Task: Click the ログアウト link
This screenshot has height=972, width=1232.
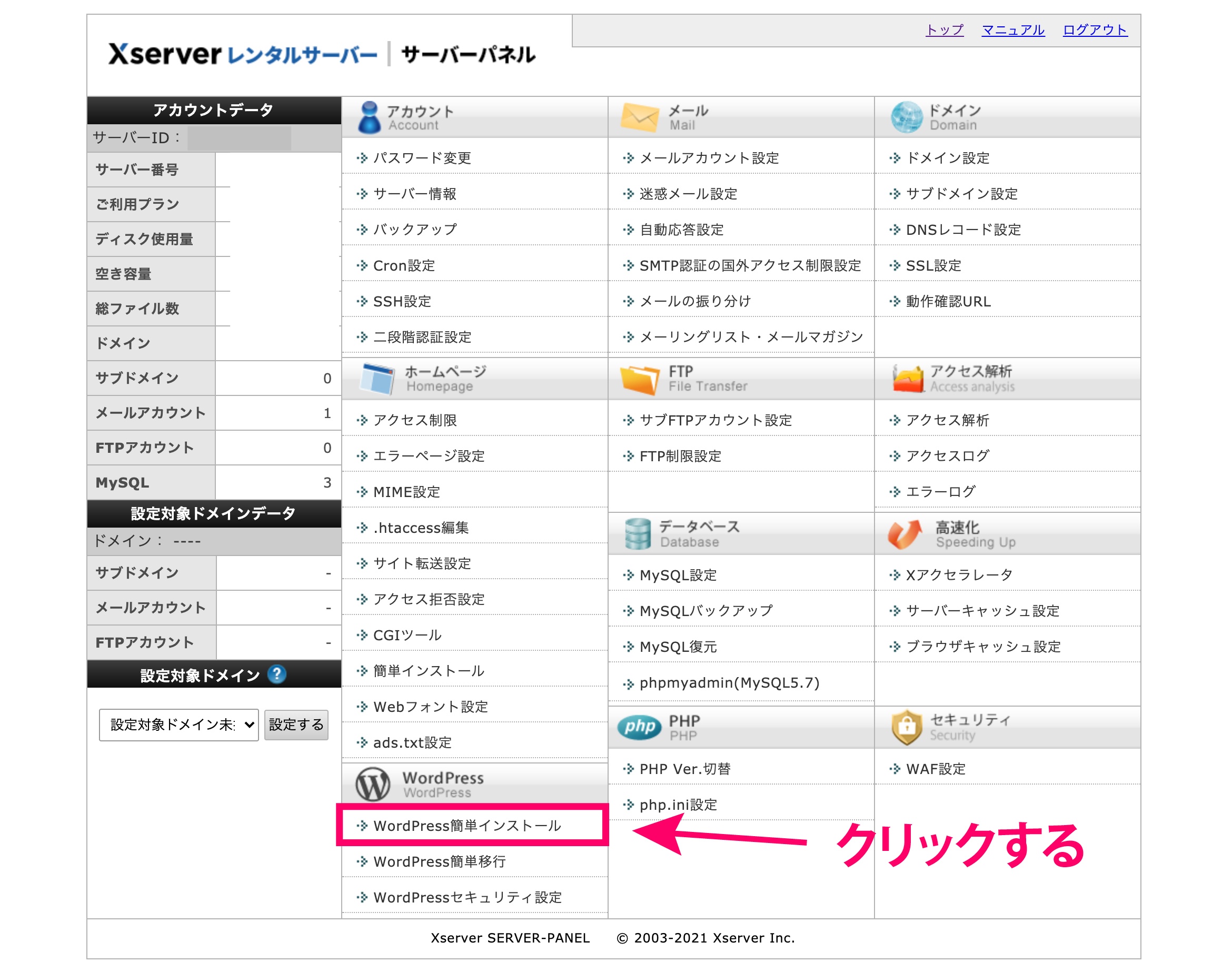Action: (1095, 29)
